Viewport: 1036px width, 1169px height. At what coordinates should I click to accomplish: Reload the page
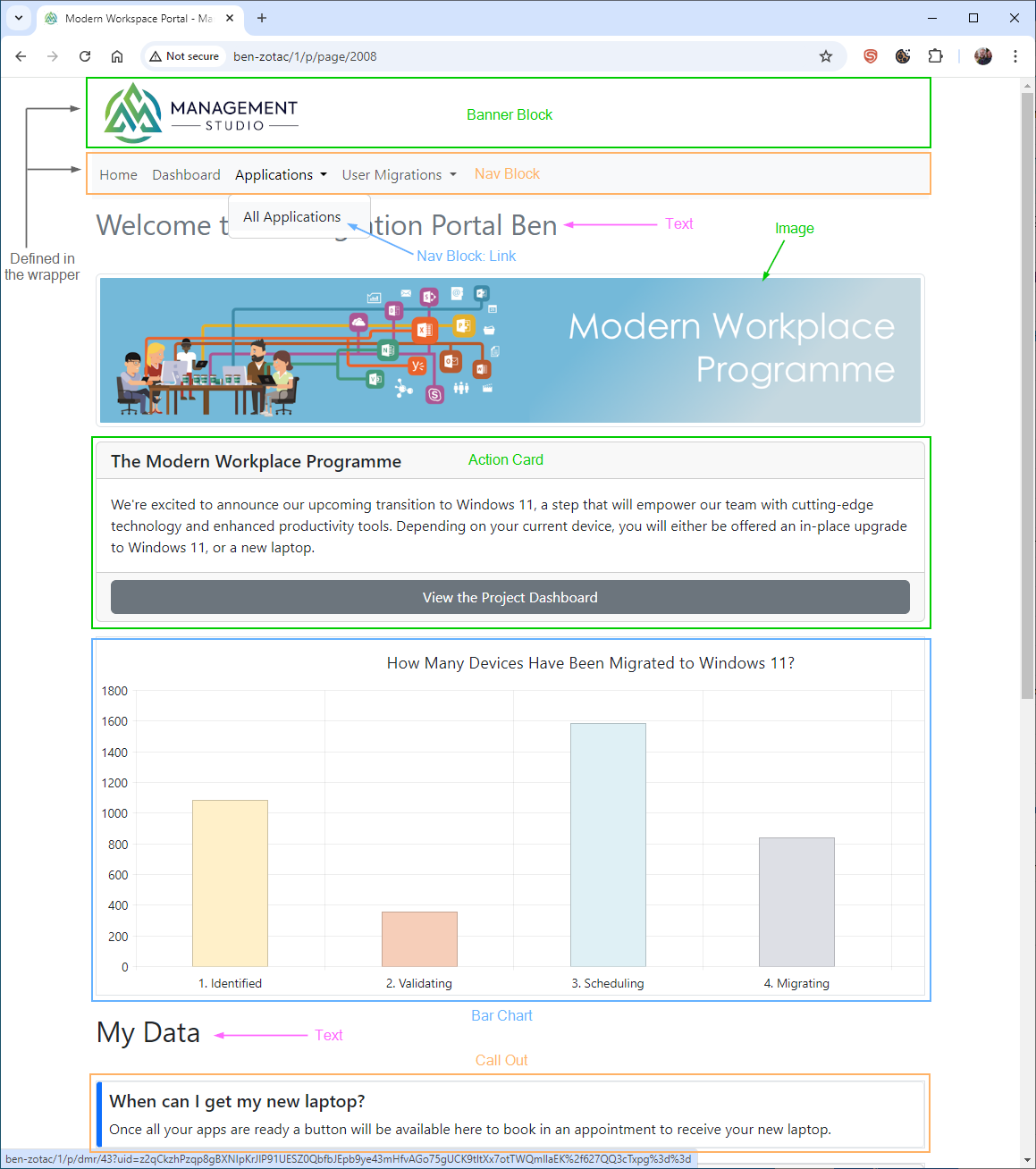click(x=85, y=56)
